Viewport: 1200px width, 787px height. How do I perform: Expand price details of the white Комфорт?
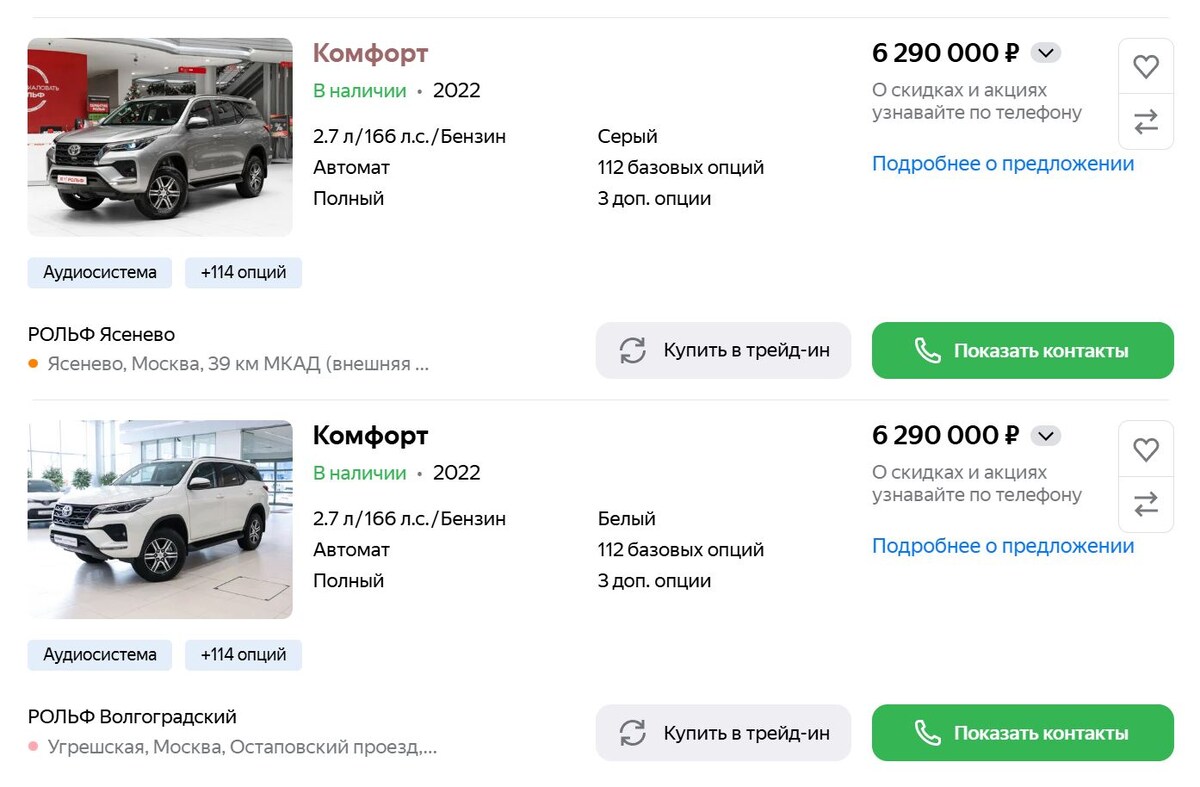click(1046, 435)
